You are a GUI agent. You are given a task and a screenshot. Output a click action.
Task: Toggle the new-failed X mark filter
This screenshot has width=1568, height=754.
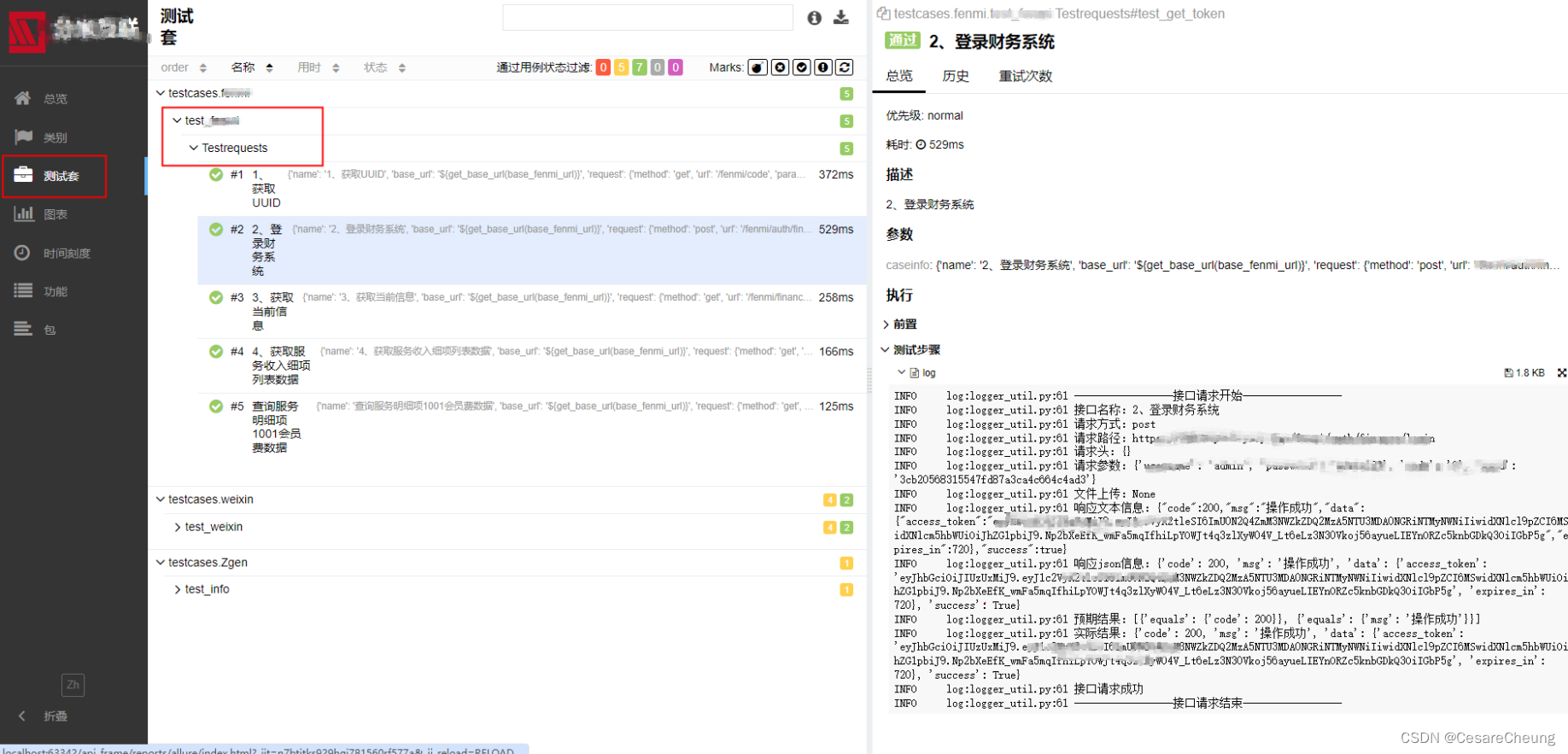[x=780, y=67]
